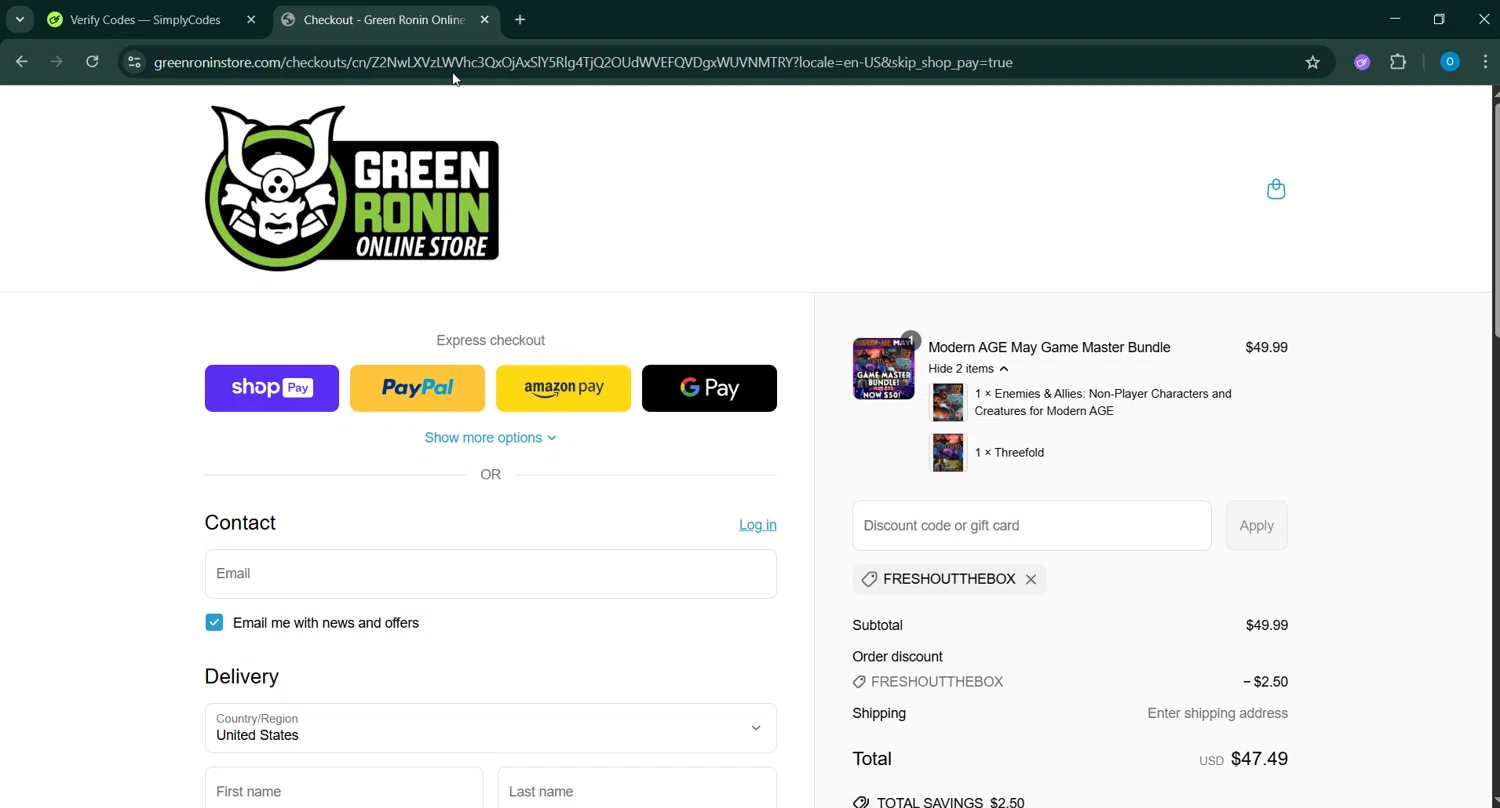1500x808 pixels.
Task: Open the browser profile avatar
Action: click(x=1449, y=62)
